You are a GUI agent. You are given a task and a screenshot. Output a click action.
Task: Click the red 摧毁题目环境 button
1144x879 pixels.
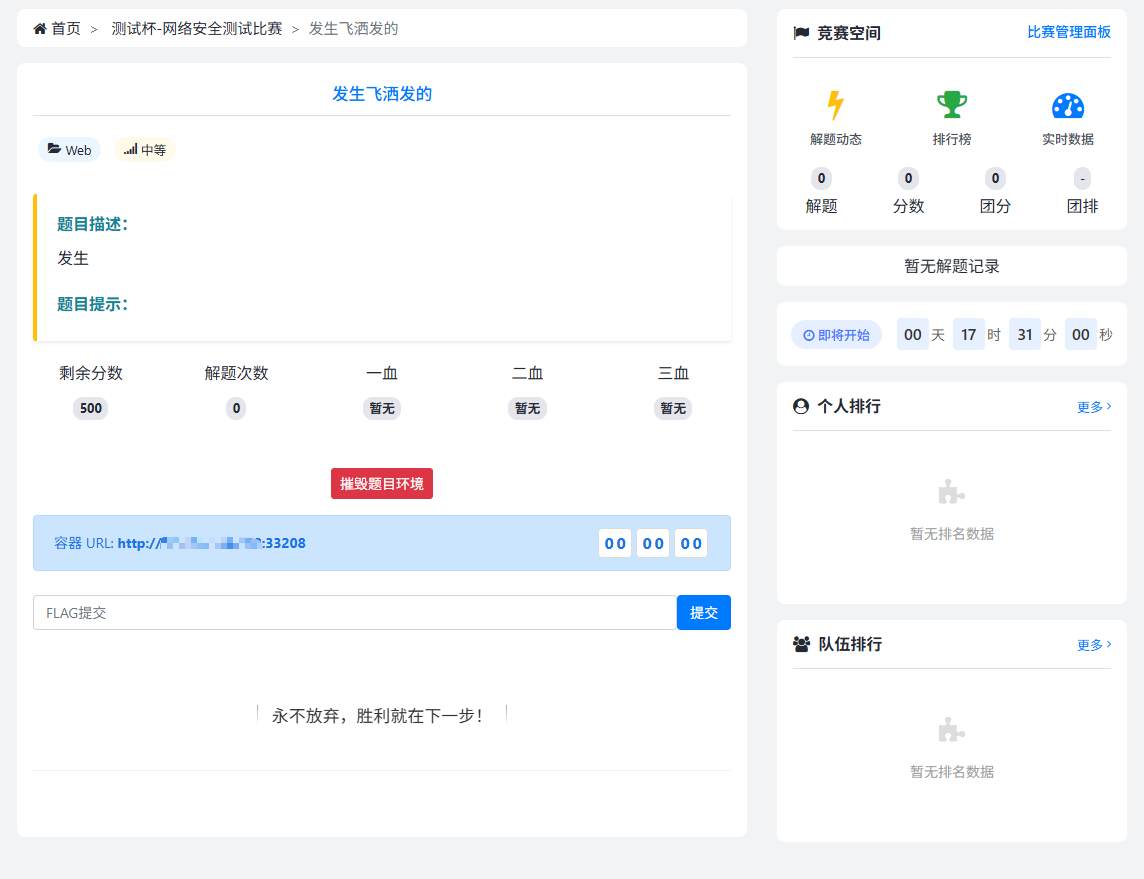click(x=381, y=483)
